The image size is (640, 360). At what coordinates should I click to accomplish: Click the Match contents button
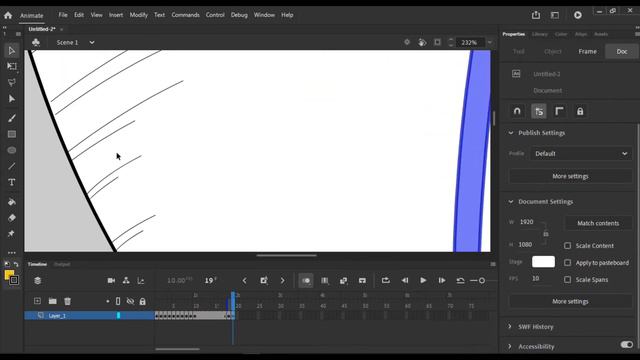(x=598, y=223)
